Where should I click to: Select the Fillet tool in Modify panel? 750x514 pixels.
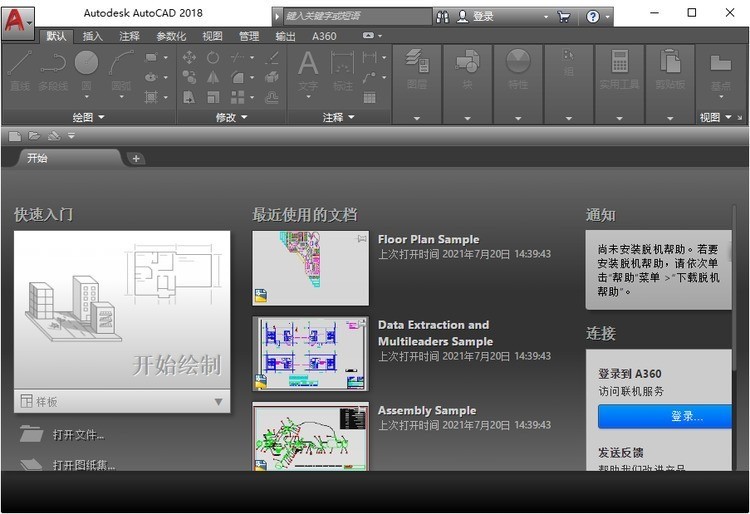click(x=237, y=77)
